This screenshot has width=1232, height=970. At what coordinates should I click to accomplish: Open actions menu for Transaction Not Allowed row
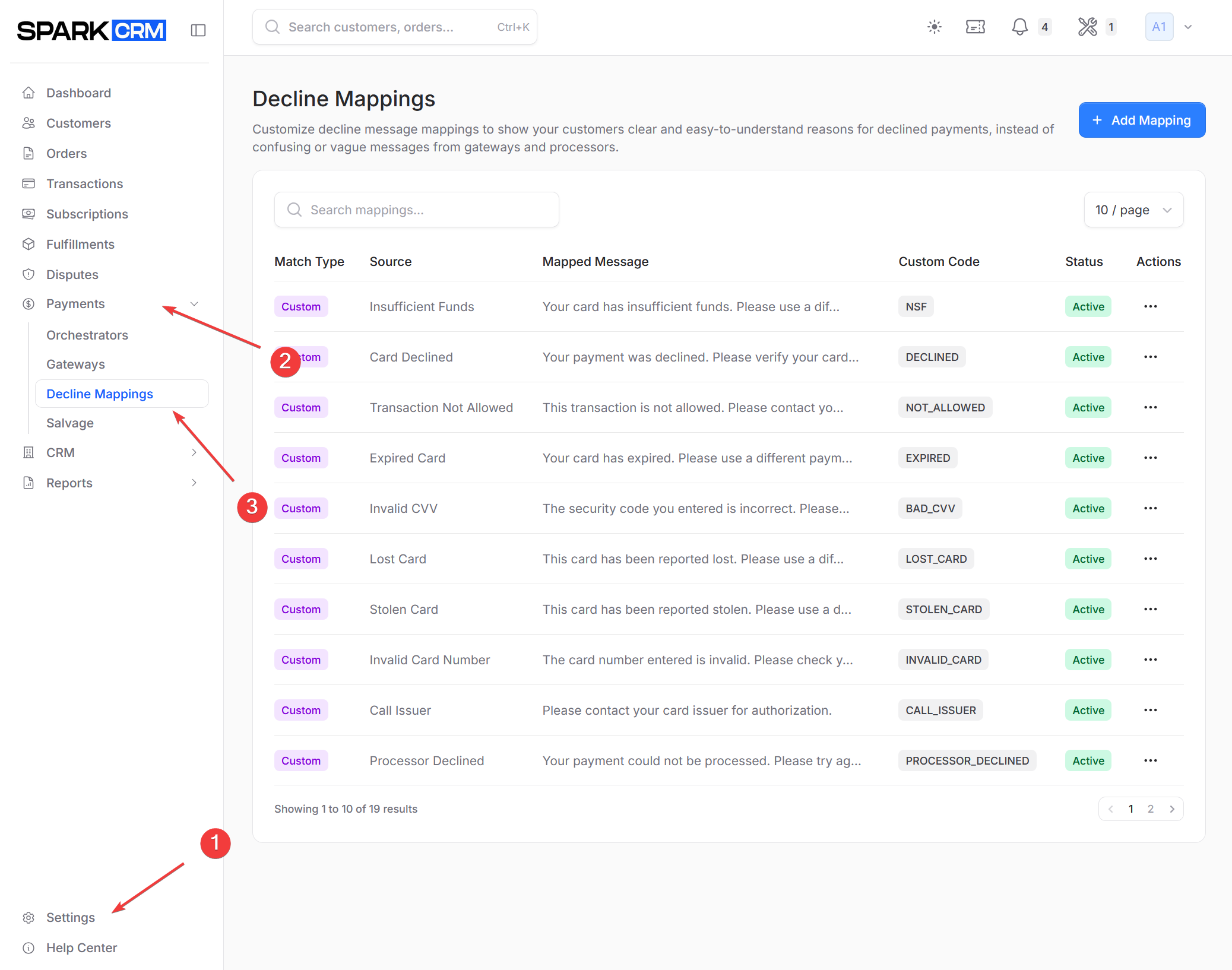[1151, 407]
